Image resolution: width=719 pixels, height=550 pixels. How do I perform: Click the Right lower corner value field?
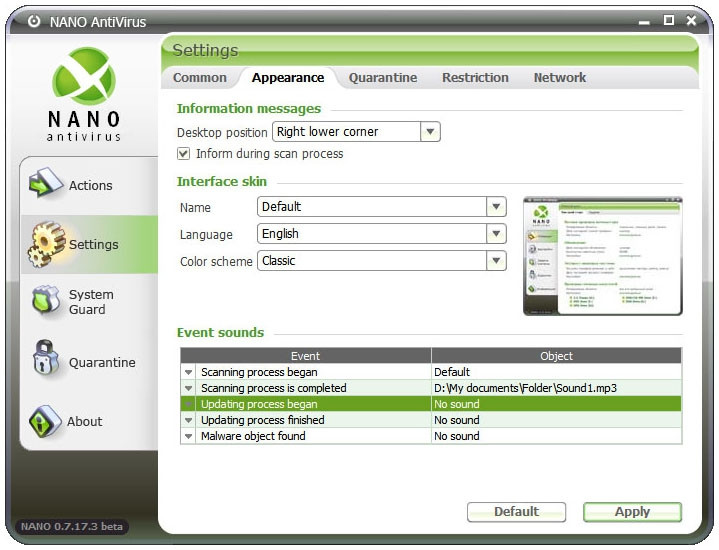click(347, 132)
